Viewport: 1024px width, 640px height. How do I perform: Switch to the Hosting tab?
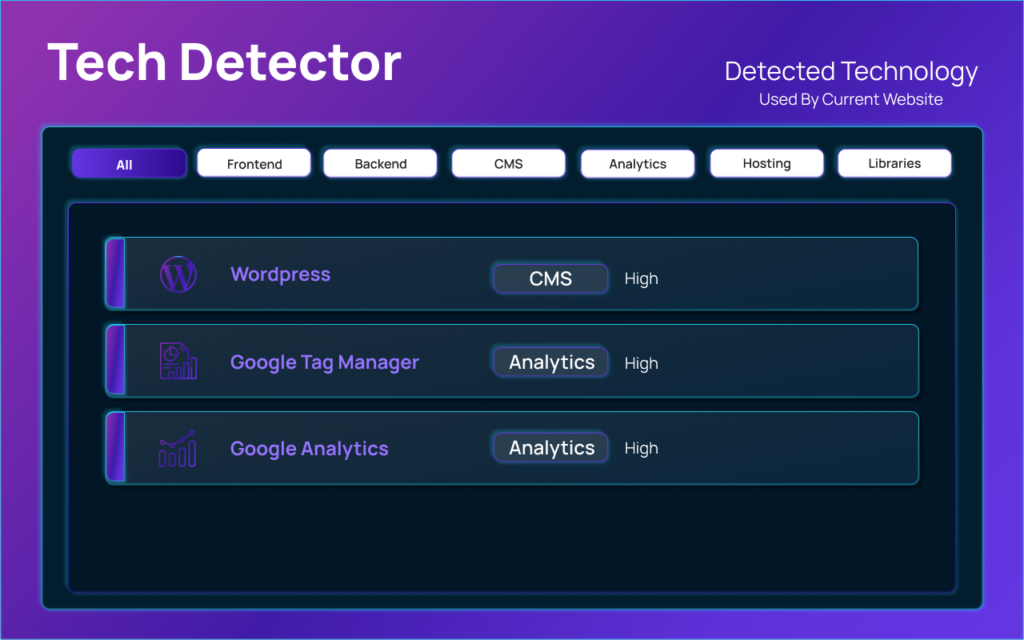(766, 163)
